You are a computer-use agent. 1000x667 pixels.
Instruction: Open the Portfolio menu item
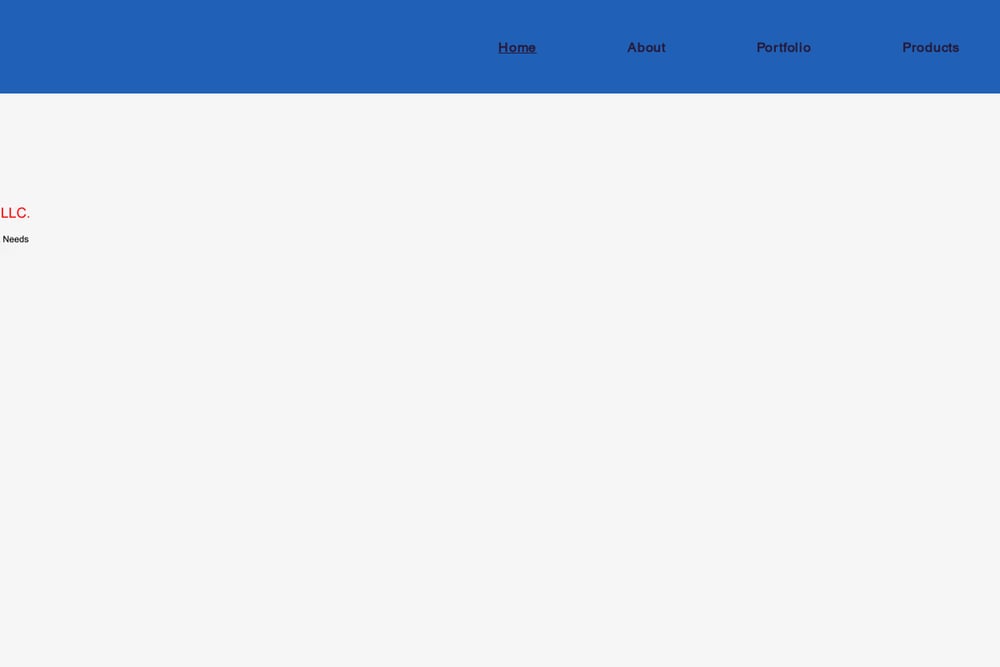coord(783,48)
